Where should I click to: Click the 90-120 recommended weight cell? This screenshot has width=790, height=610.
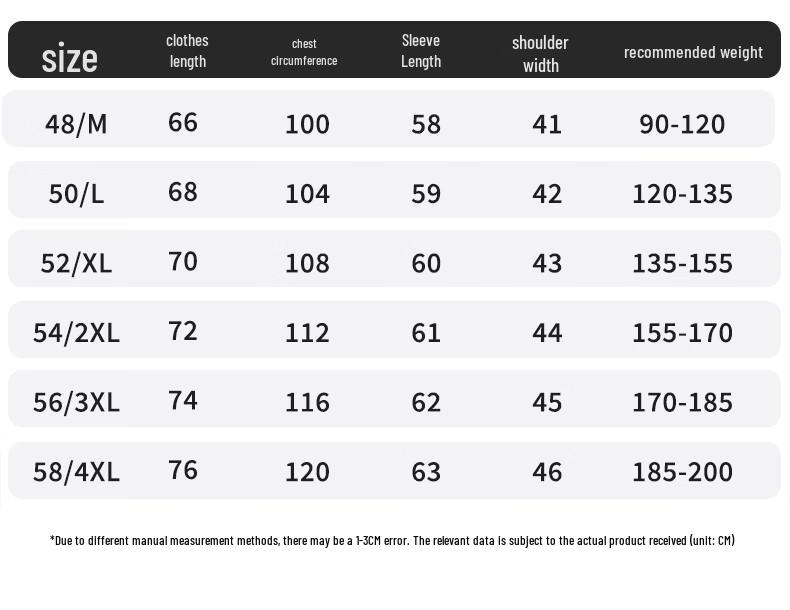click(682, 124)
